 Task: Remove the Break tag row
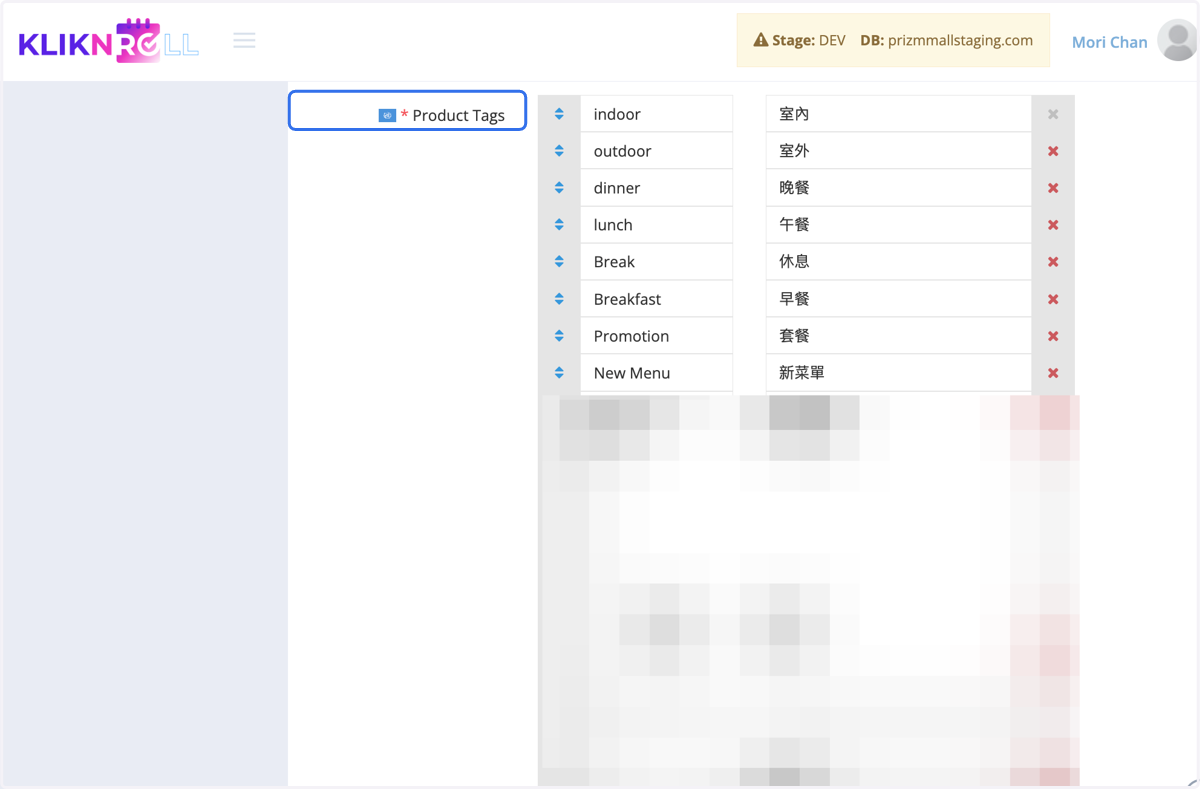(x=1053, y=262)
